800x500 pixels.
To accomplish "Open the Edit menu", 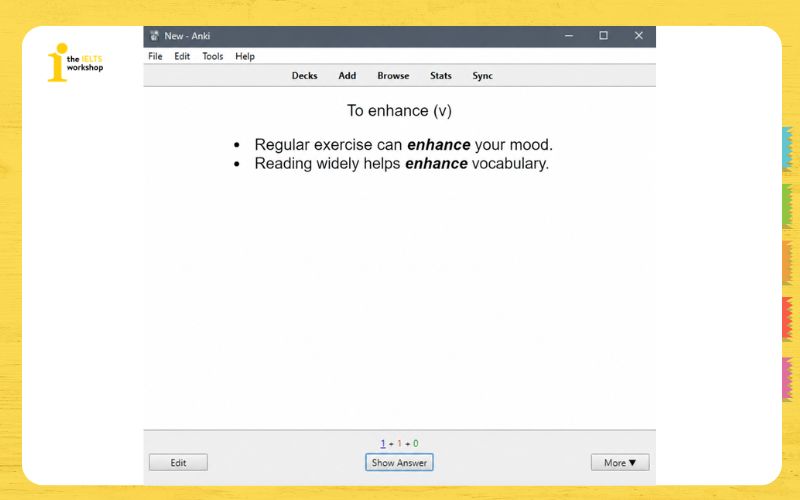I will point(182,56).
